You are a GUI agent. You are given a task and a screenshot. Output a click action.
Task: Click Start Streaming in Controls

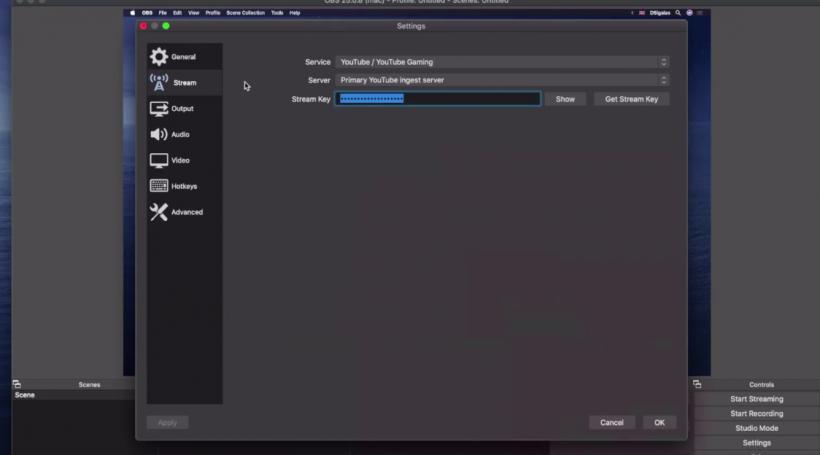tap(756, 399)
